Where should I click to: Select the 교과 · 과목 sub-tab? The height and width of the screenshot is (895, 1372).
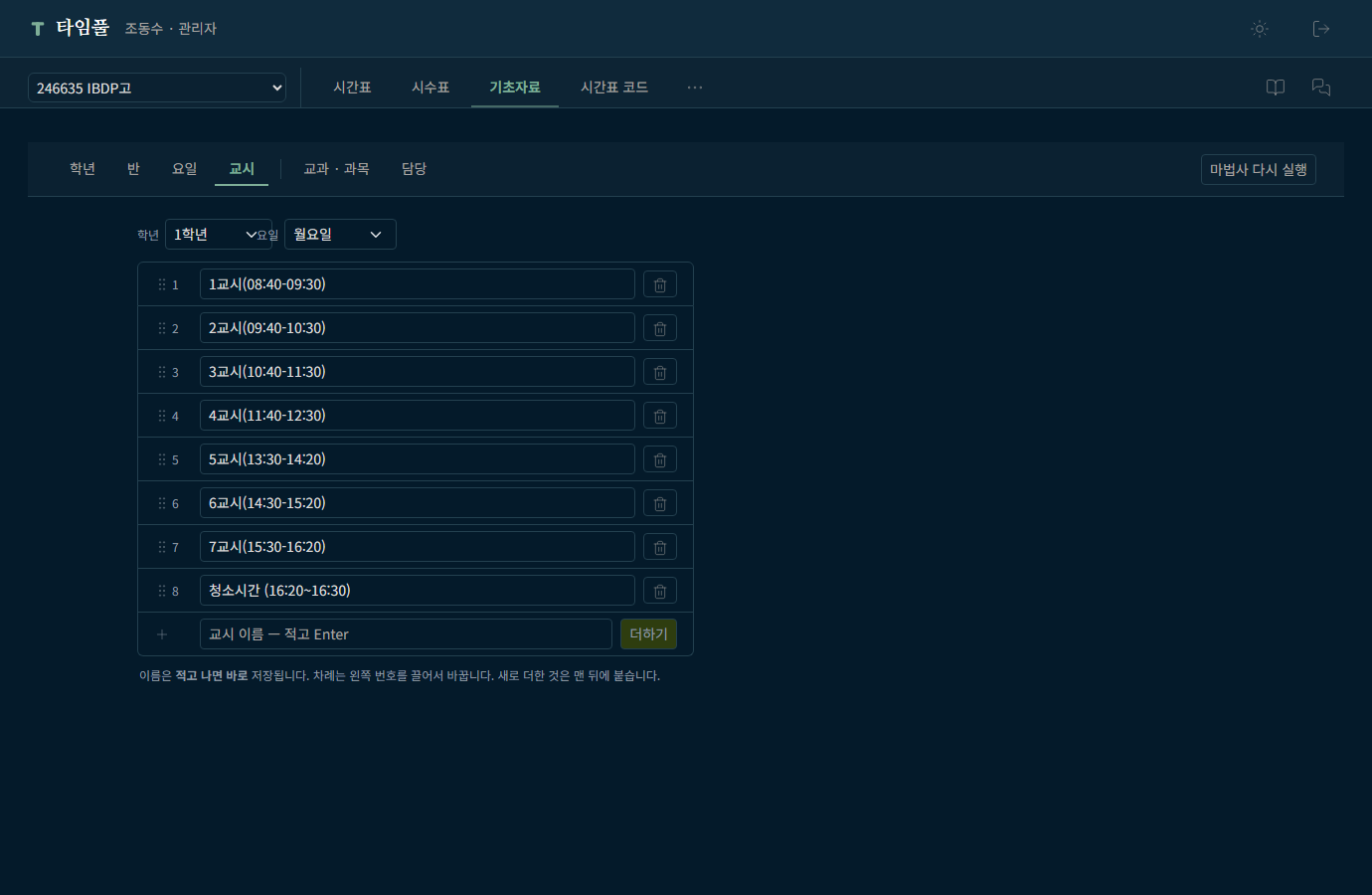[x=336, y=169]
